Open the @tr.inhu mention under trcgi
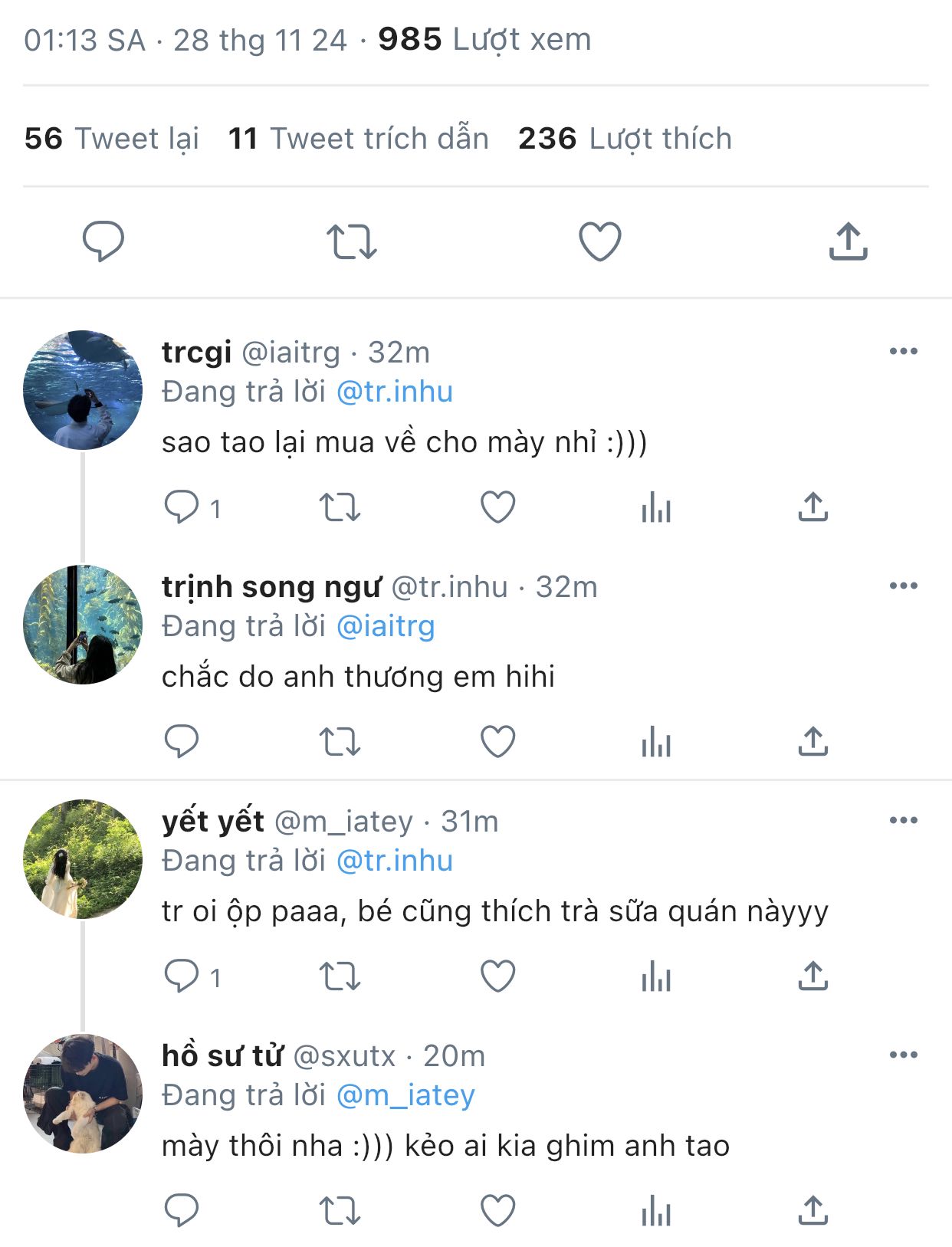This screenshot has height=1247, width=952. point(395,392)
